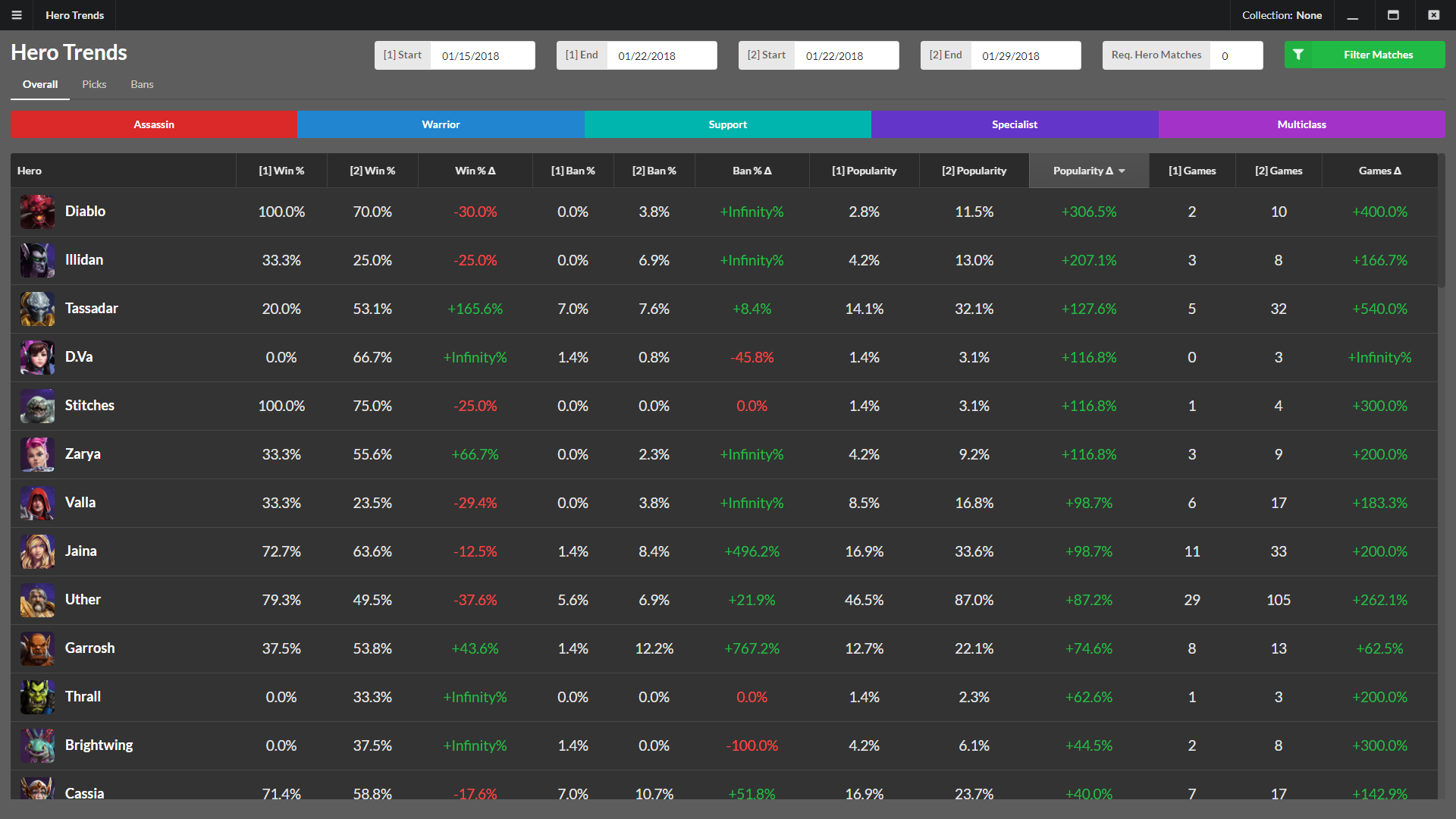Screen dimensions: 1456x819
Task: Switch to the Picks tab
Action: coord(94,84)
